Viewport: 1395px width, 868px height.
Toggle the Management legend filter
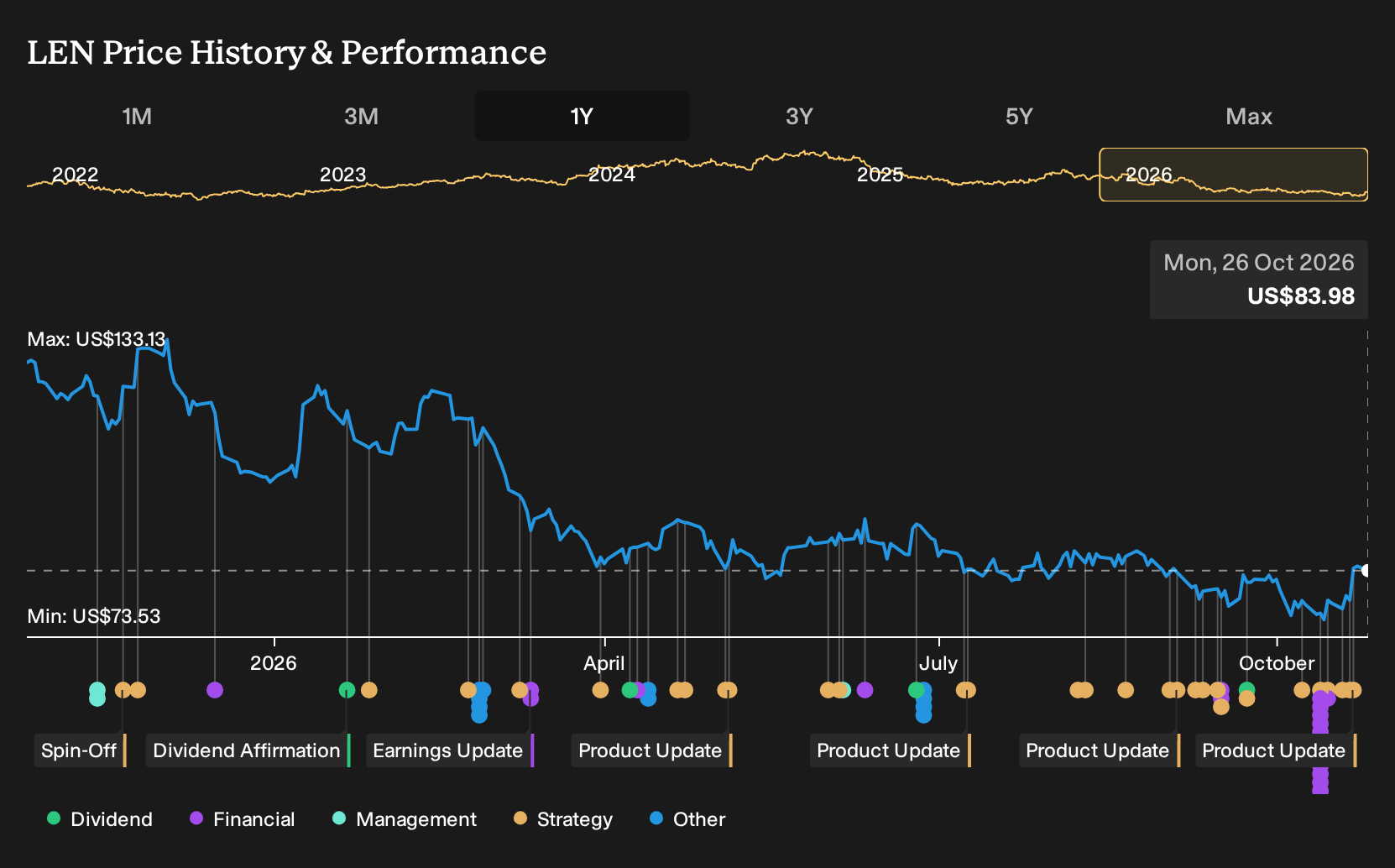click(x=405, y=819)
